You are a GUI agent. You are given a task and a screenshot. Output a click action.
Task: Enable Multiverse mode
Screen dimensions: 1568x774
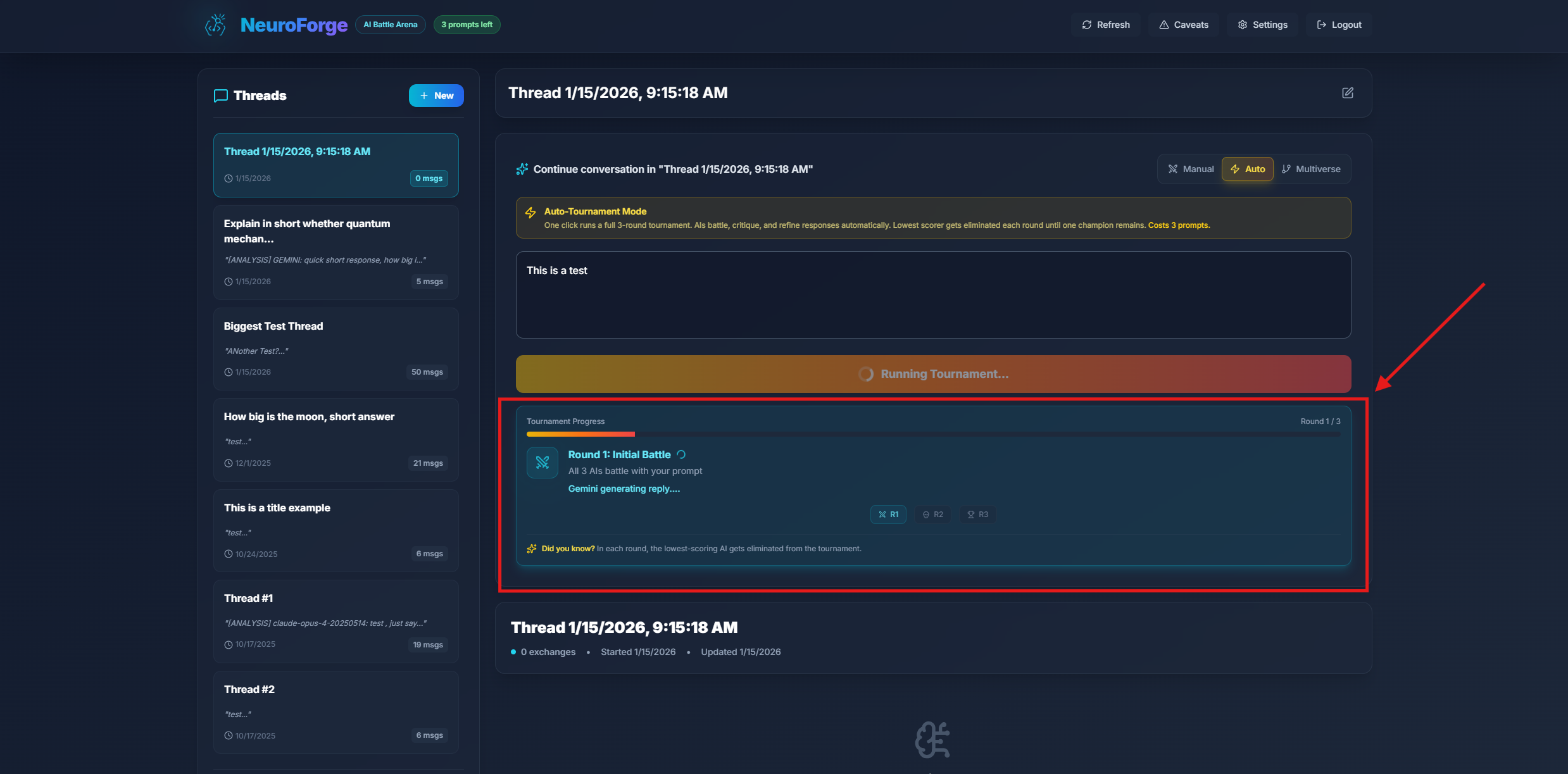pos(1311,169)
